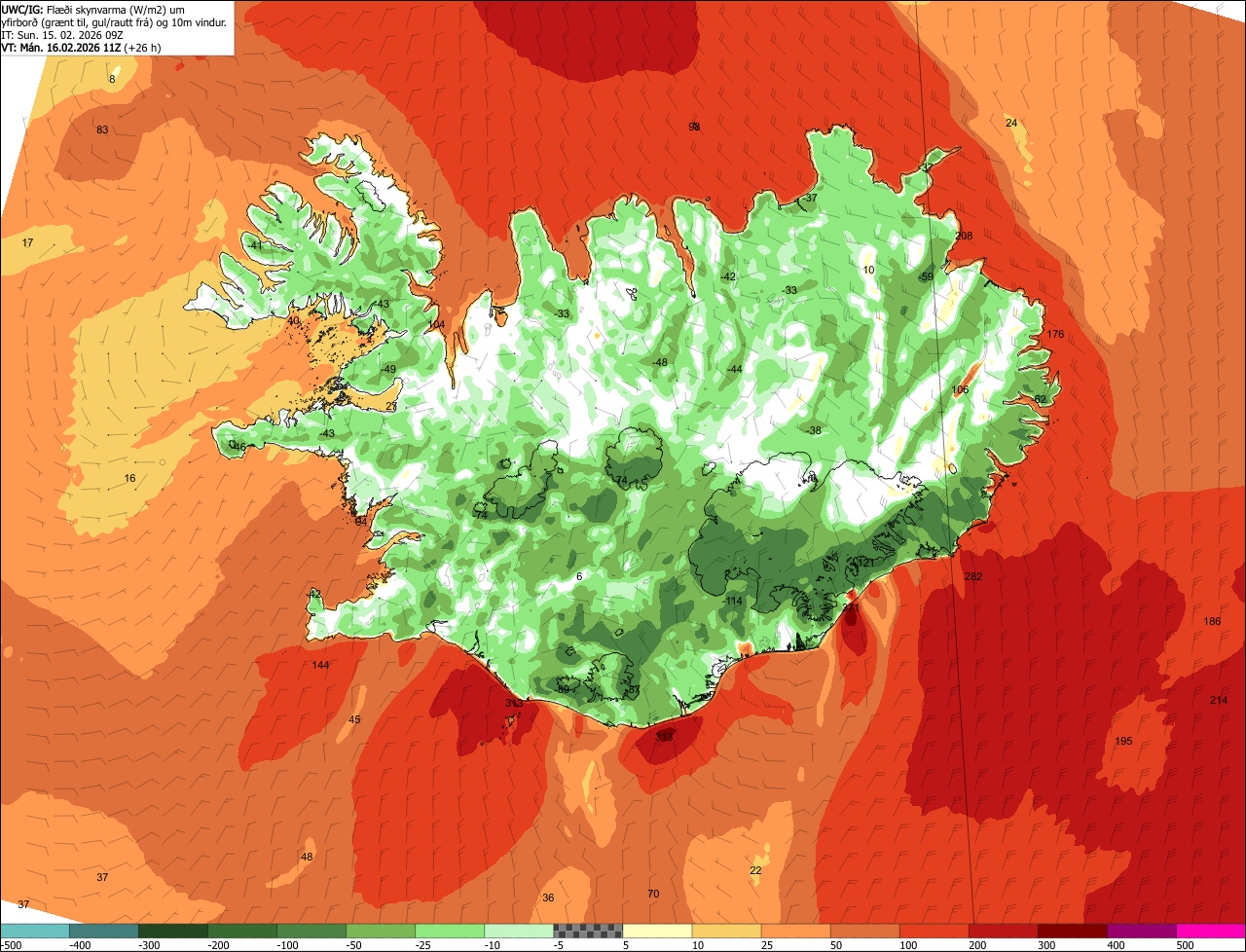Click the init time line 'IT: Sun. 15. 02. 2026 09Z'
The width and height of the screenshot is (1246, 952).
(x=61, y=34)
